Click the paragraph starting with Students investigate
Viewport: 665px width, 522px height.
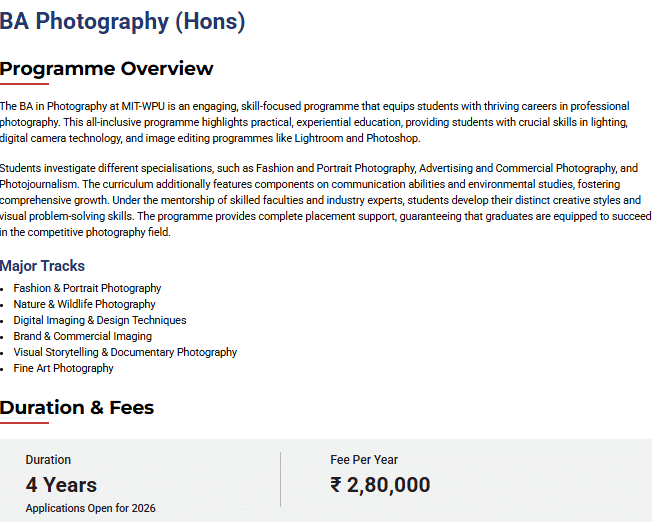[320, 200]
